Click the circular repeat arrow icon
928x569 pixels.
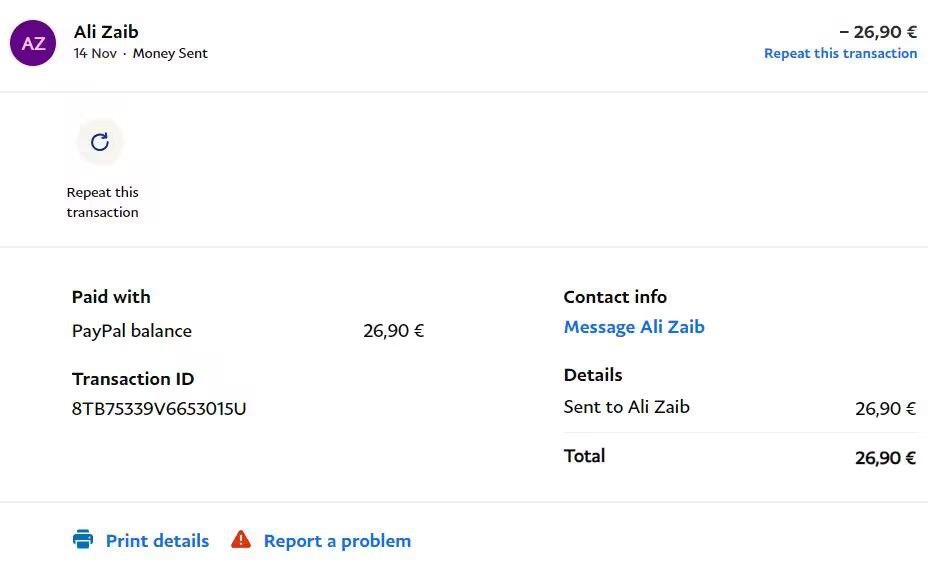(x=100, y=142)
